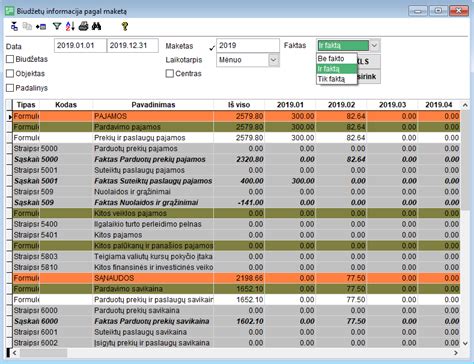Click the 'Kitos veiklos pajamos' row
The height and width of the screenshot is (364, 474).
point(236,213)
